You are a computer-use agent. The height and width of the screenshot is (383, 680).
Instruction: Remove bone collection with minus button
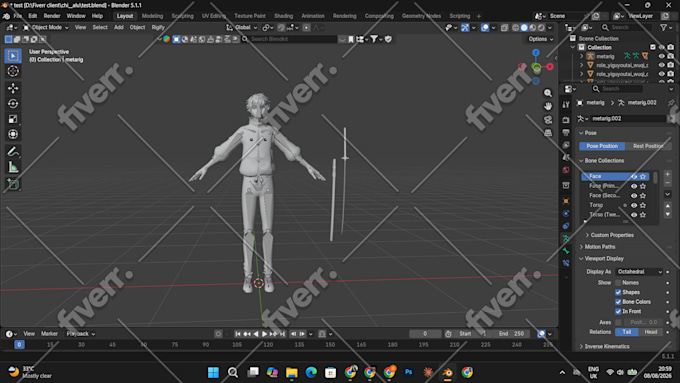click(667, 183)
